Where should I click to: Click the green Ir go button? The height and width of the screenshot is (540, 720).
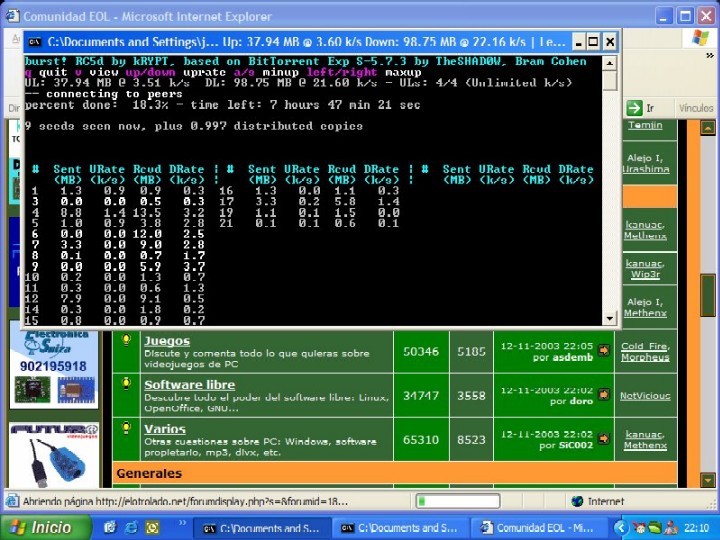pos(634,108)
